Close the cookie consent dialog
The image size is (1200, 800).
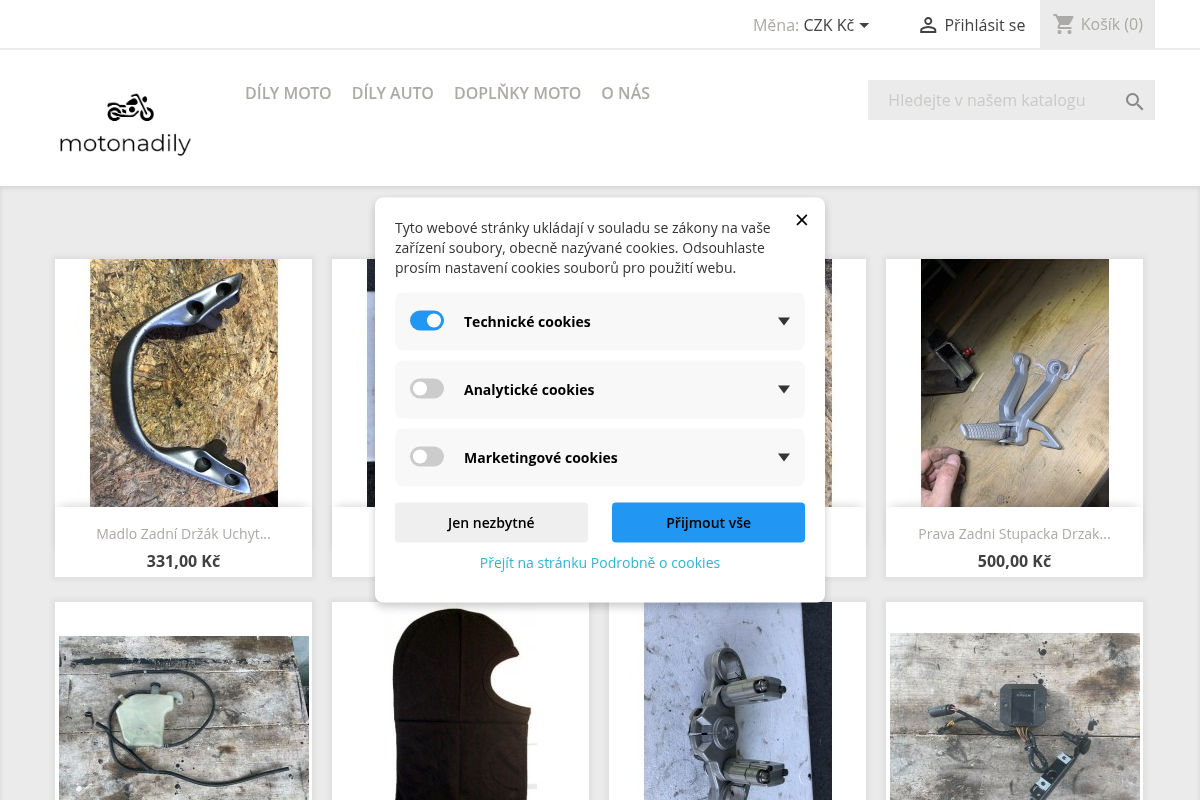coord(802,220)
